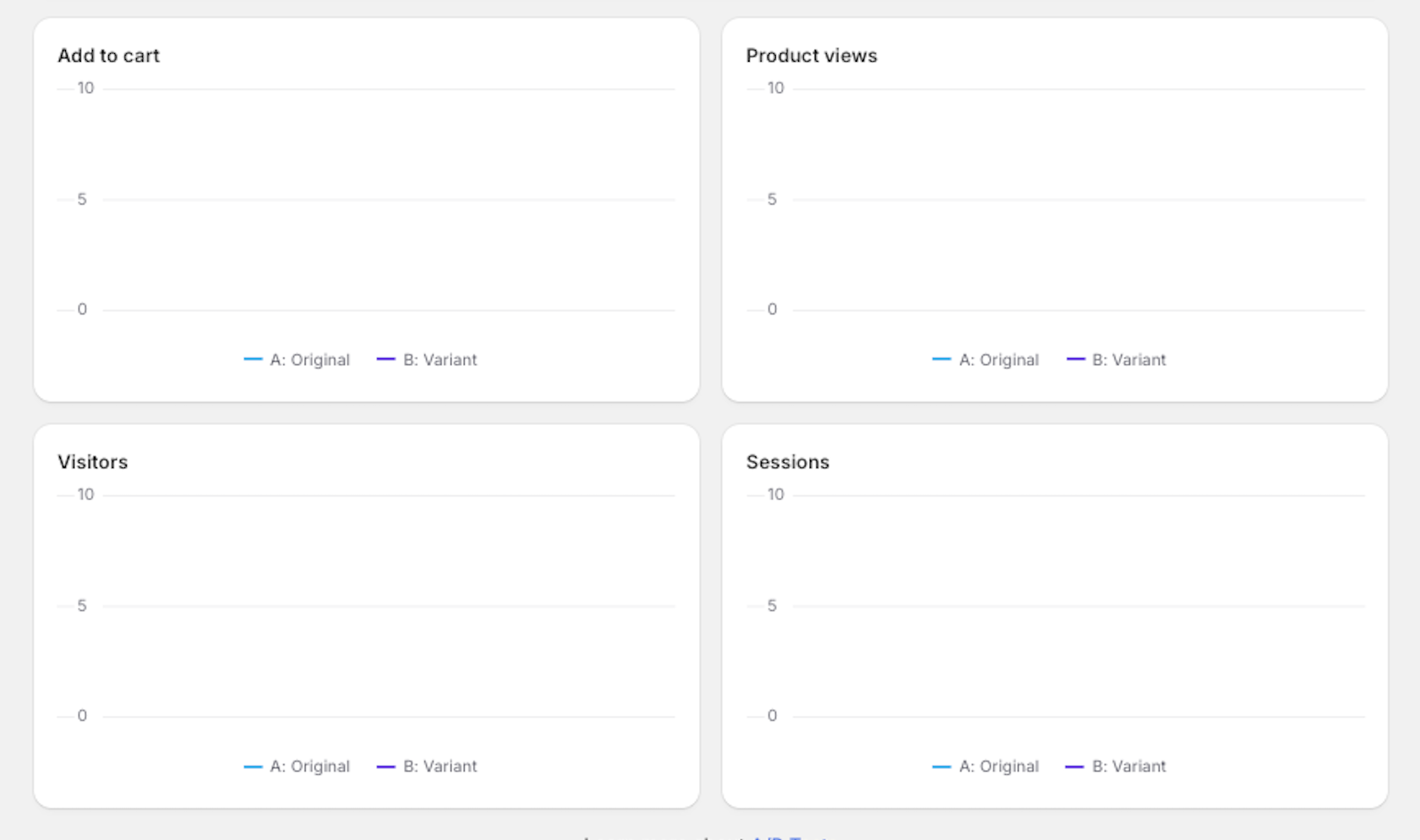The width and height of the screenshot is (1420, 840).
Task: Click the 5 axis label in Product views chart
Action: pos(772,199)
